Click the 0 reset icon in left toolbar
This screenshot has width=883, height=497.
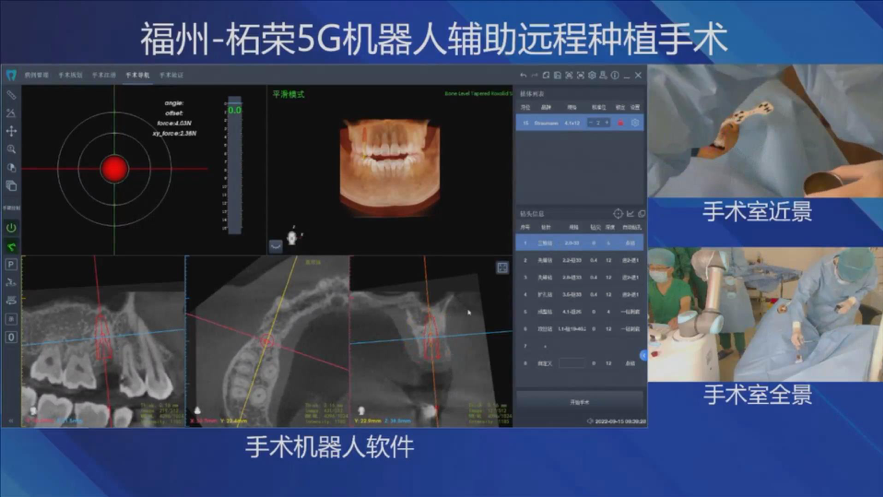11,337
